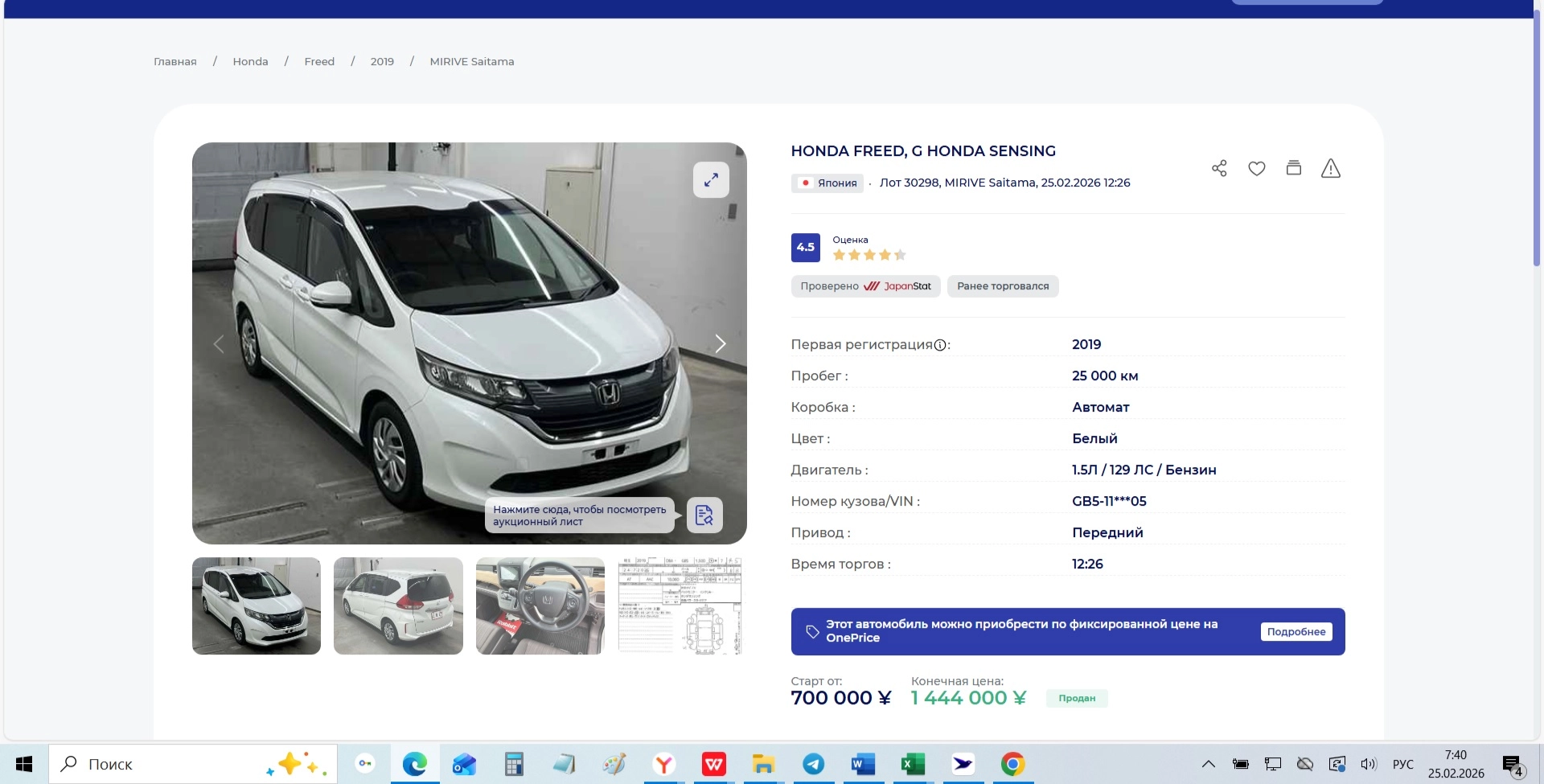Open the auction sheet document icon
The width and height of the screenshot is (1544, 784).
704,515
